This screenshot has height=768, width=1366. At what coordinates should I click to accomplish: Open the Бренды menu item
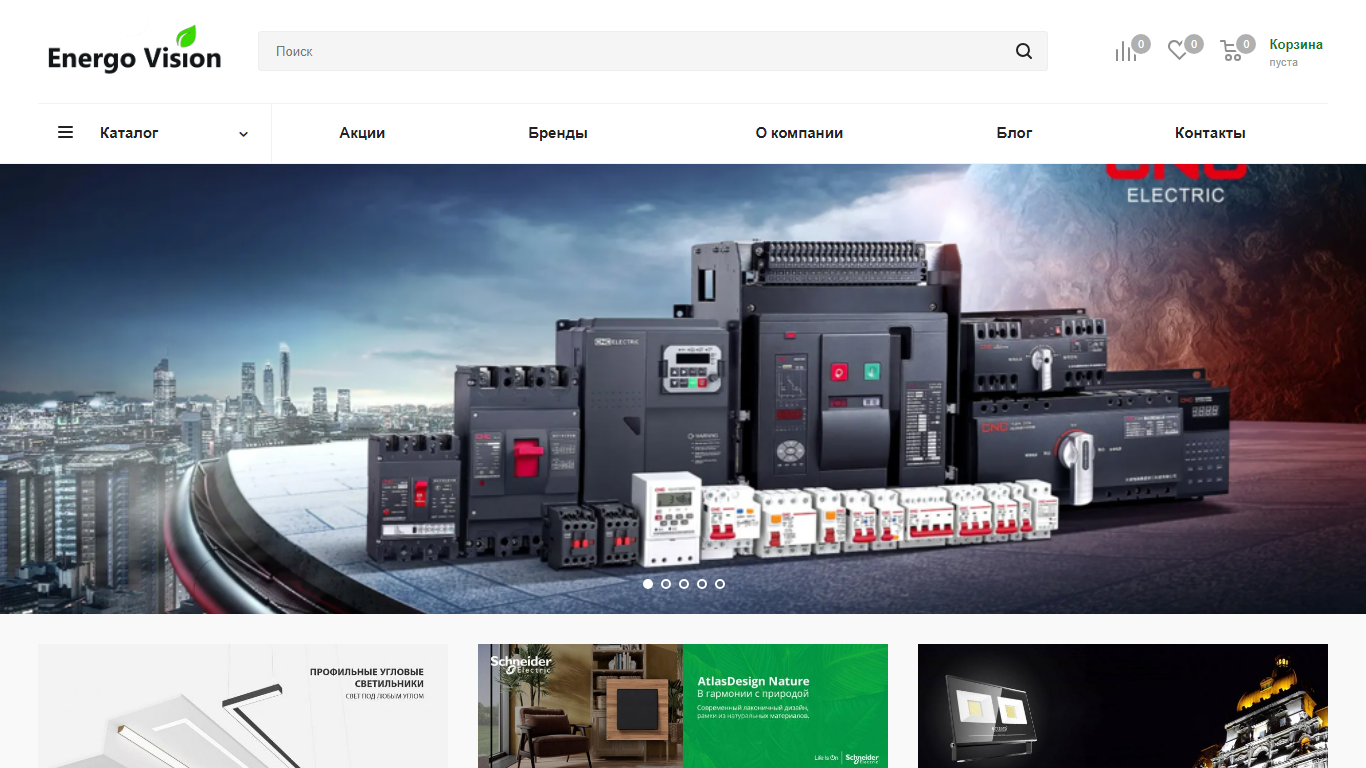[x=558, y=133]
